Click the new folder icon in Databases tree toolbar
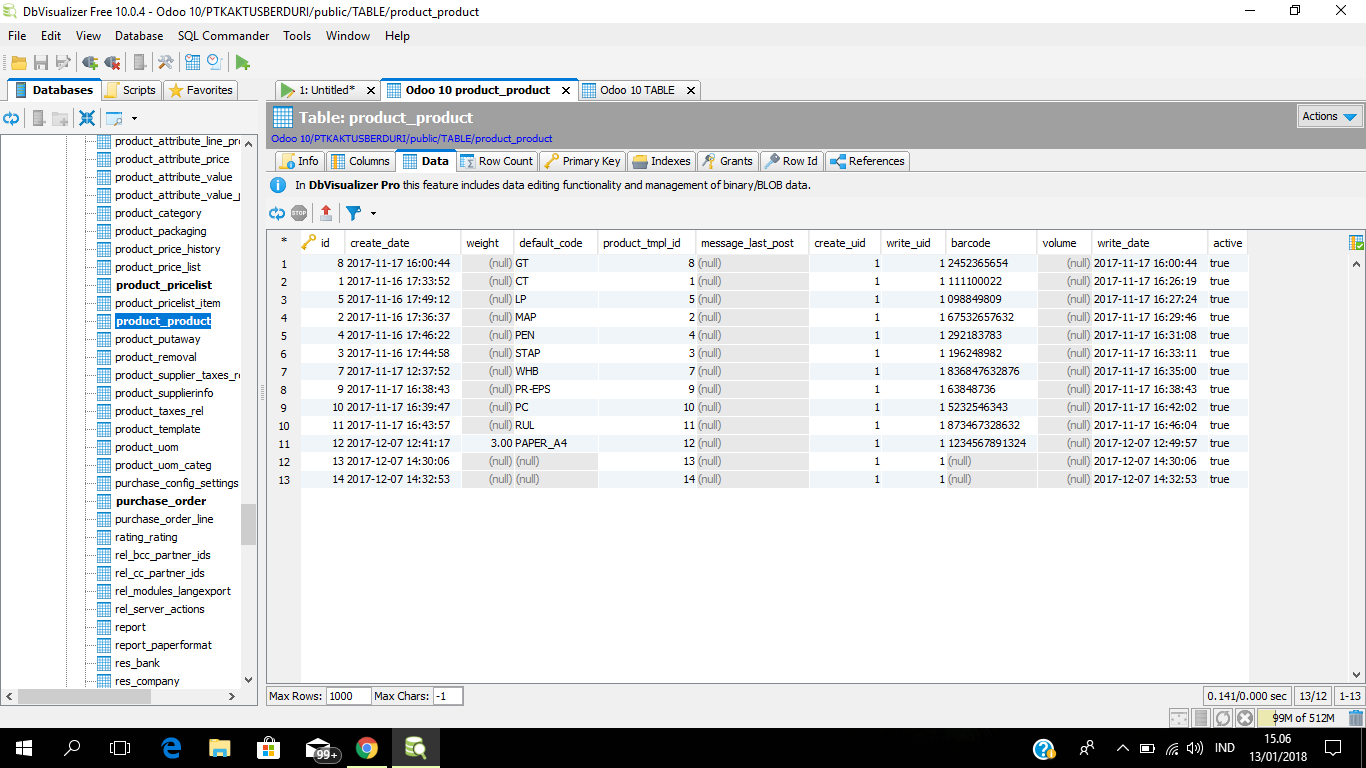Viewport: 1366px width, 768px height. (x=60, y=118)
